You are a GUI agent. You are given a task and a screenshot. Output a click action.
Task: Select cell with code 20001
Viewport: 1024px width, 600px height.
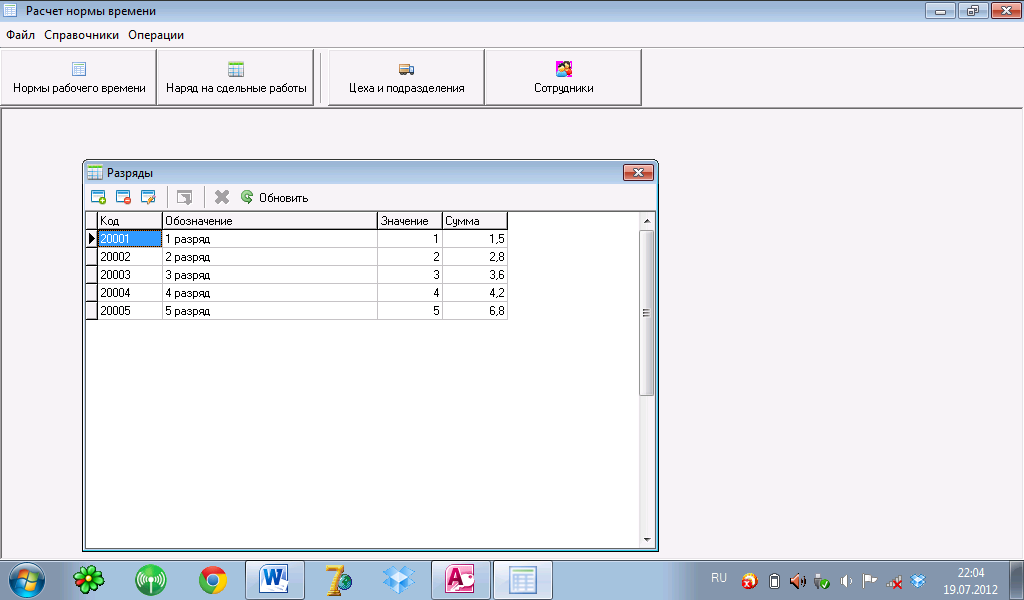click(130, 239)
